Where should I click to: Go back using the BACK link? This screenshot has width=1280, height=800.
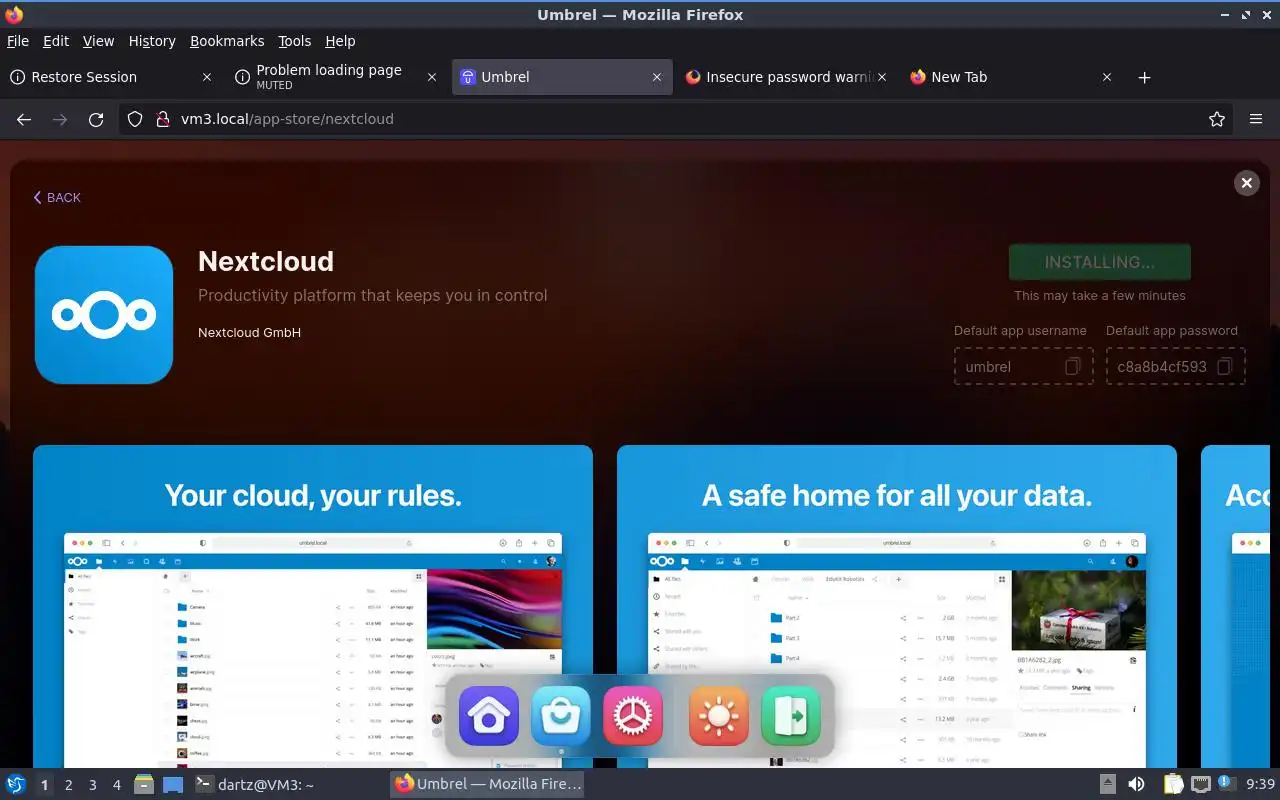[57, 198]
